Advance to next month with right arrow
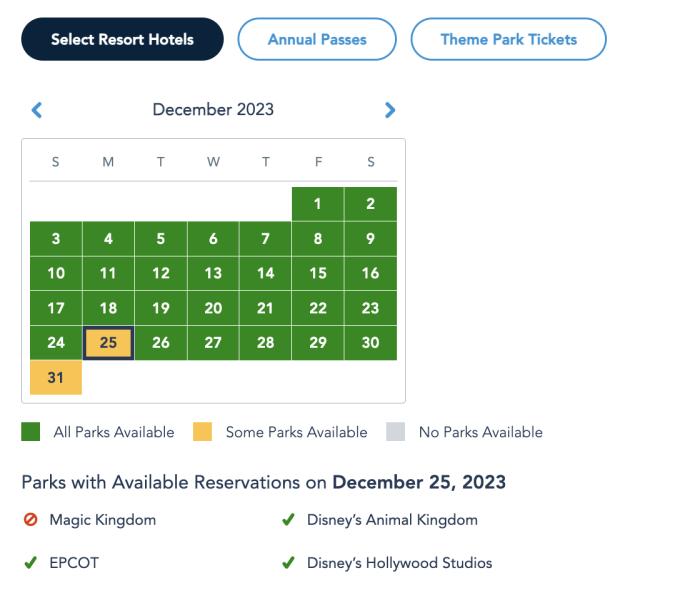700x593 pixels. click(x=390, y=110)
